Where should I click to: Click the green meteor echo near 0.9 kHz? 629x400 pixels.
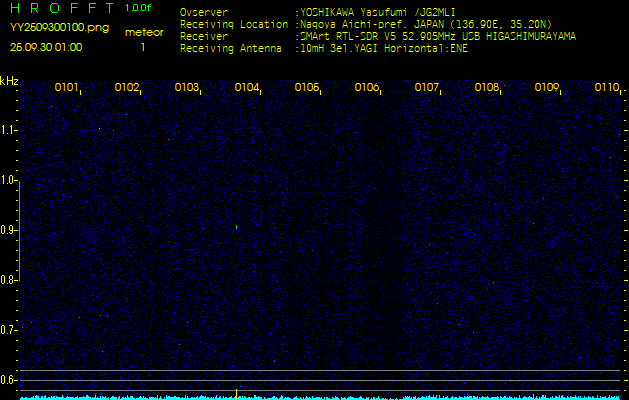[x=236, y=227]
